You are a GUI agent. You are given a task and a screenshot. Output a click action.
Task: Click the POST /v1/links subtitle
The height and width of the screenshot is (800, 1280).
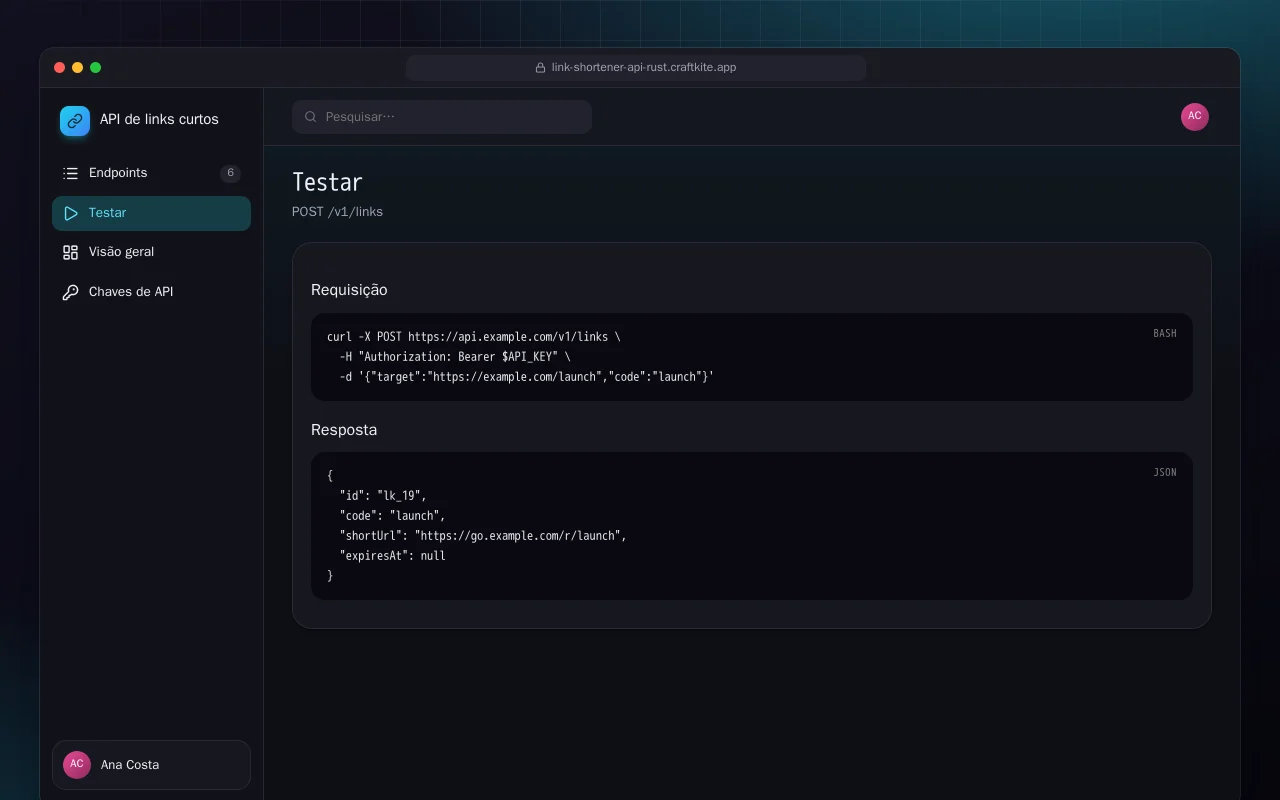click(x=337, y=212)
